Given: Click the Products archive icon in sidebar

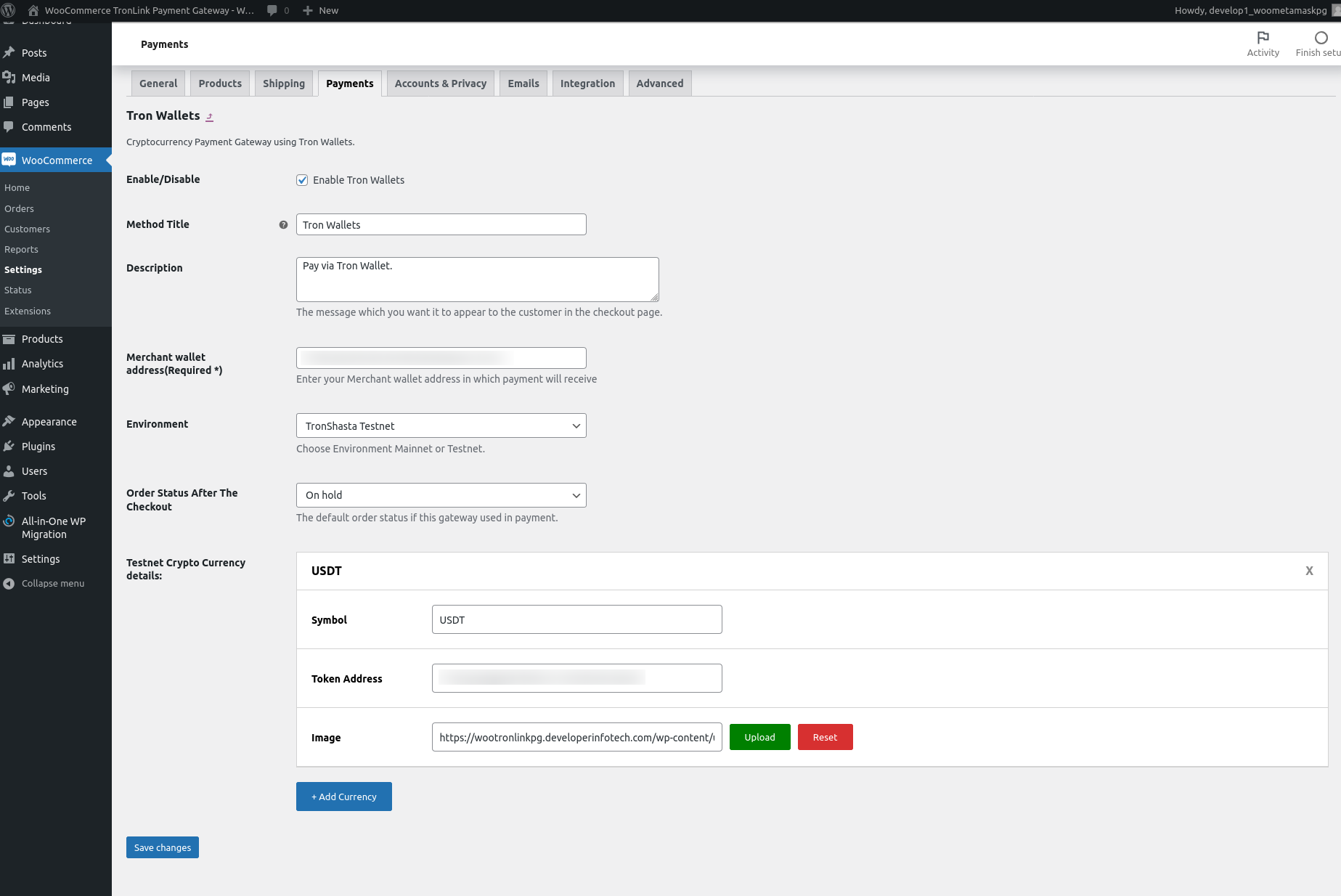Looking at the screenshot, I should [x=9, y=338].
